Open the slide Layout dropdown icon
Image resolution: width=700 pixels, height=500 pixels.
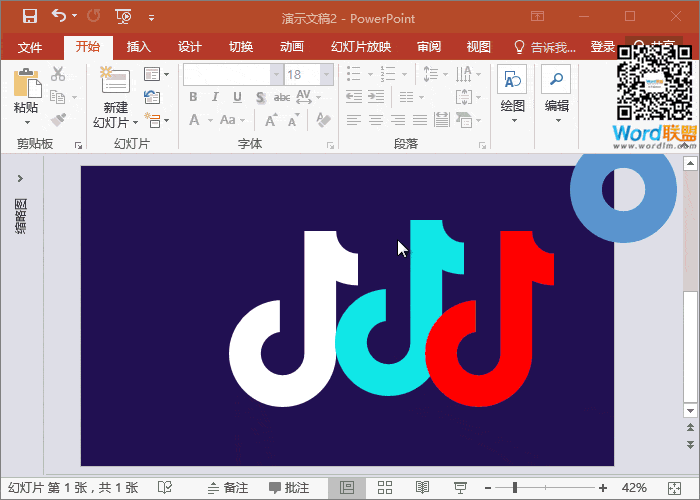[156, 74]
